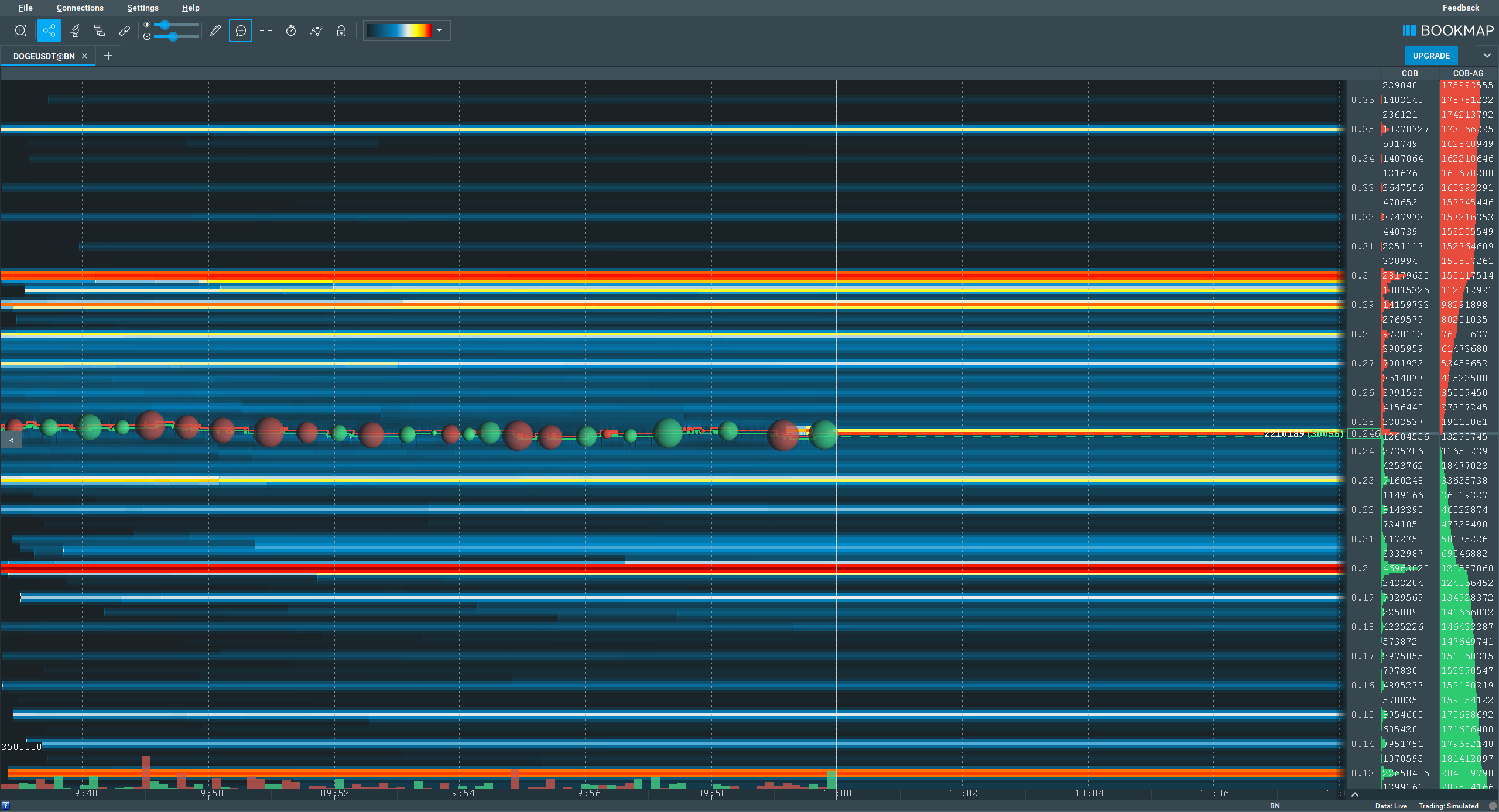1499x812 pixels.
Task: Activate the crosshair measurement tool
Action: coord(266,30)
